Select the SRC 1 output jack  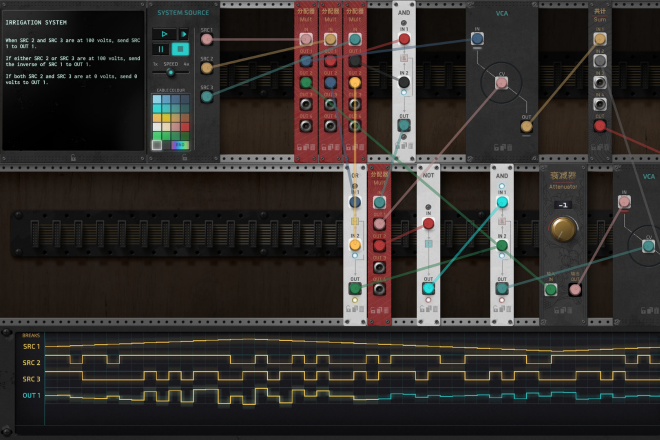207,40
